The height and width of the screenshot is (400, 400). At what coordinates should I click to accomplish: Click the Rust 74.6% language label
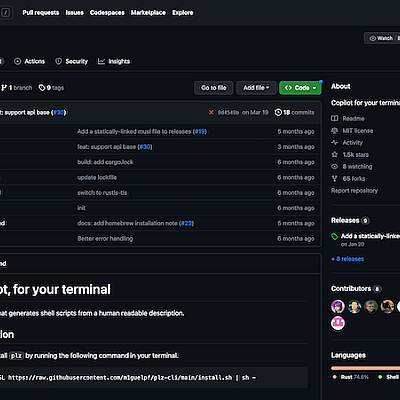tap(351, 377)
